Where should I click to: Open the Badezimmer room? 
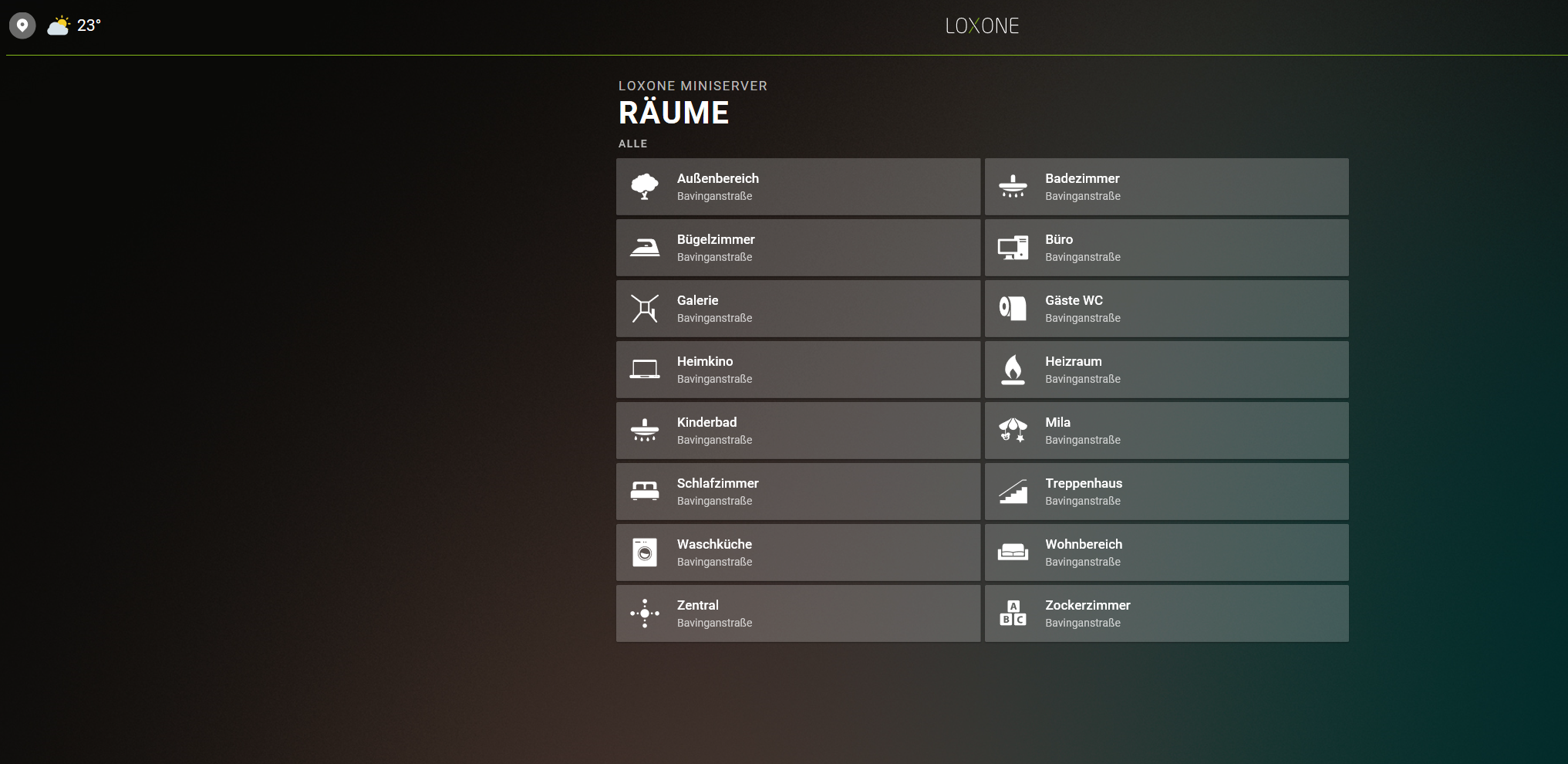1166,187
